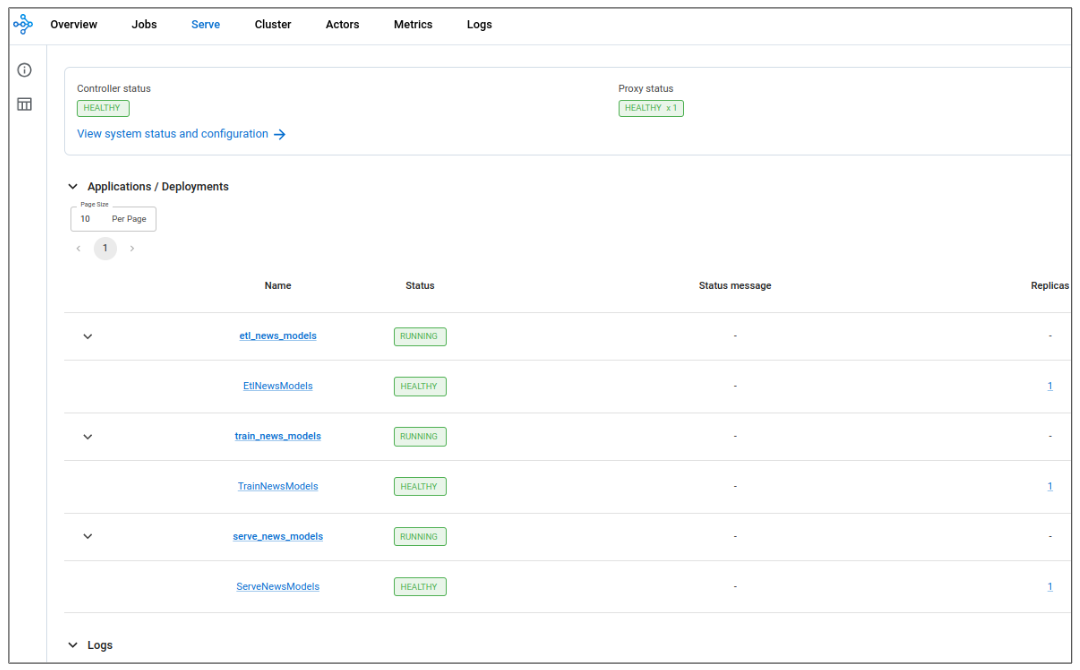Switch to the Metrics tab
The width and height of the screenshot is (1080, 670).
click(x=413, y=25)
